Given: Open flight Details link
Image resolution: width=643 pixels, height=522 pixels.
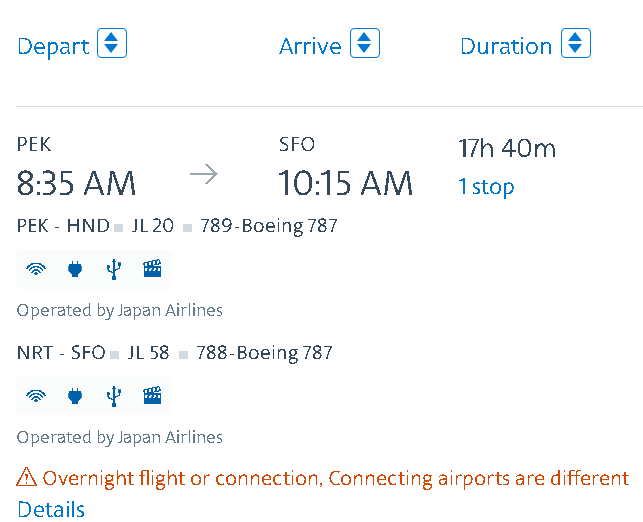Looking at the screenshot, I should [51, 509].
